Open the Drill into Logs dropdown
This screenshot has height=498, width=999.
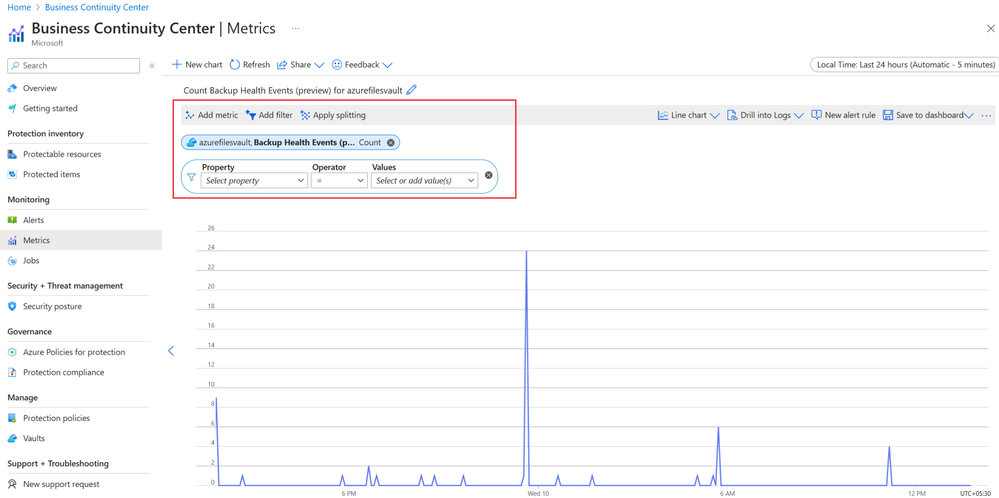765,115
